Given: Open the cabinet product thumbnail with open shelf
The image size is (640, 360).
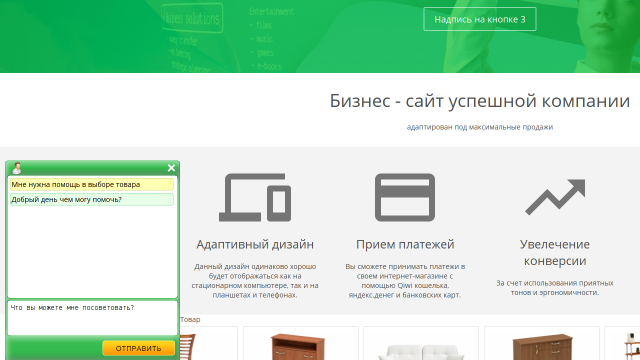Looking at the screenshot, I should pos(301,343).
